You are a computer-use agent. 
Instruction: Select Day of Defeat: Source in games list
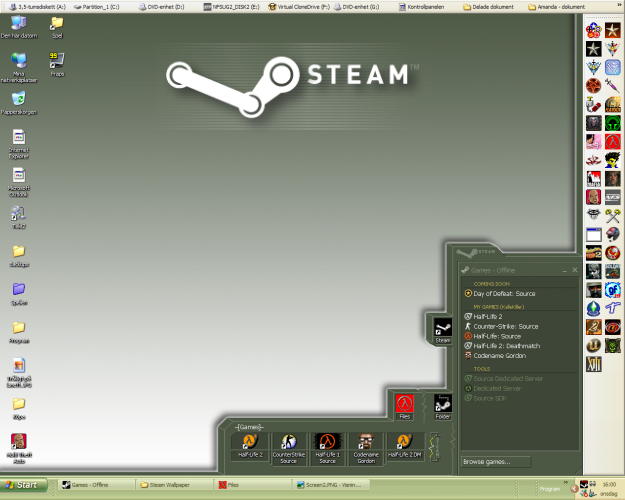coord(505,293)
